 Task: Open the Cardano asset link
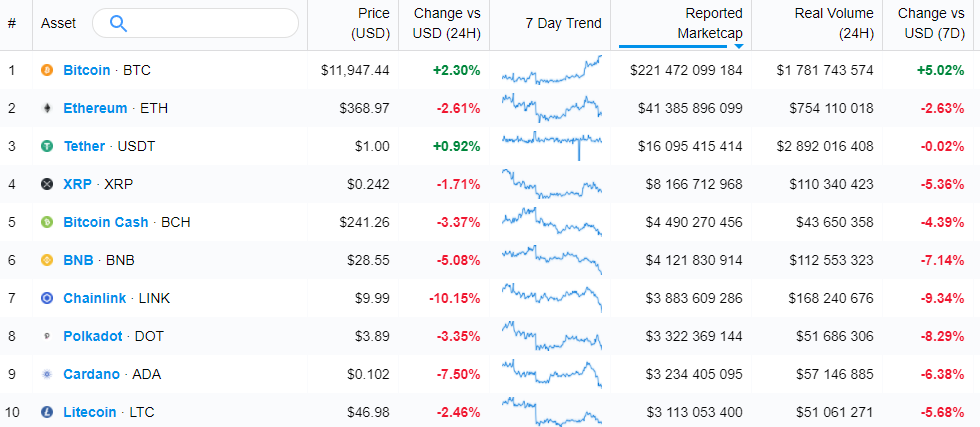coord(91,374)
